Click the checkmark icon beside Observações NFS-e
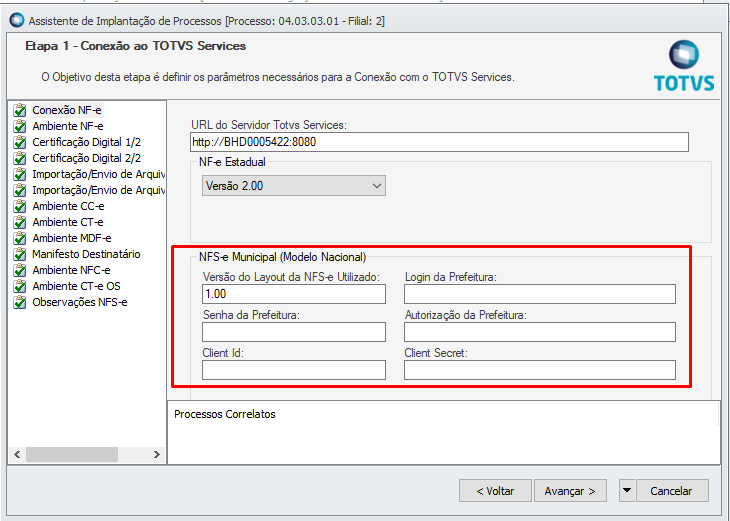 click(x=20, y=302)
